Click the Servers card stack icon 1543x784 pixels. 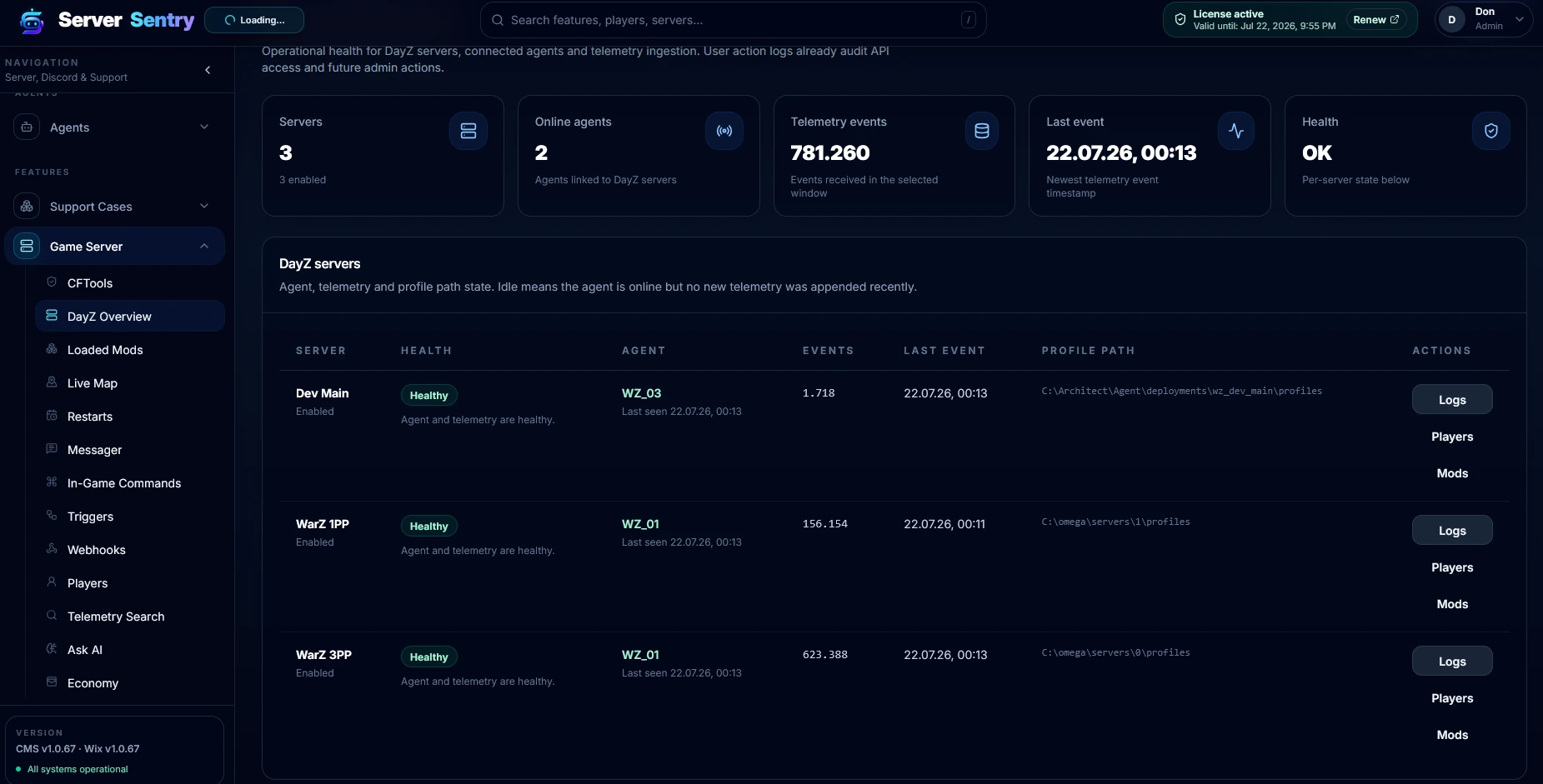pyautogui.click(x=468, y=131)
